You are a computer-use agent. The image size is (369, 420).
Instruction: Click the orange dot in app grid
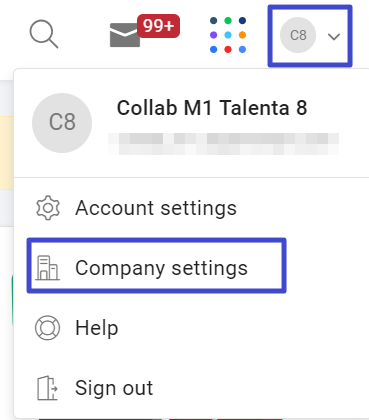point(242,35)
